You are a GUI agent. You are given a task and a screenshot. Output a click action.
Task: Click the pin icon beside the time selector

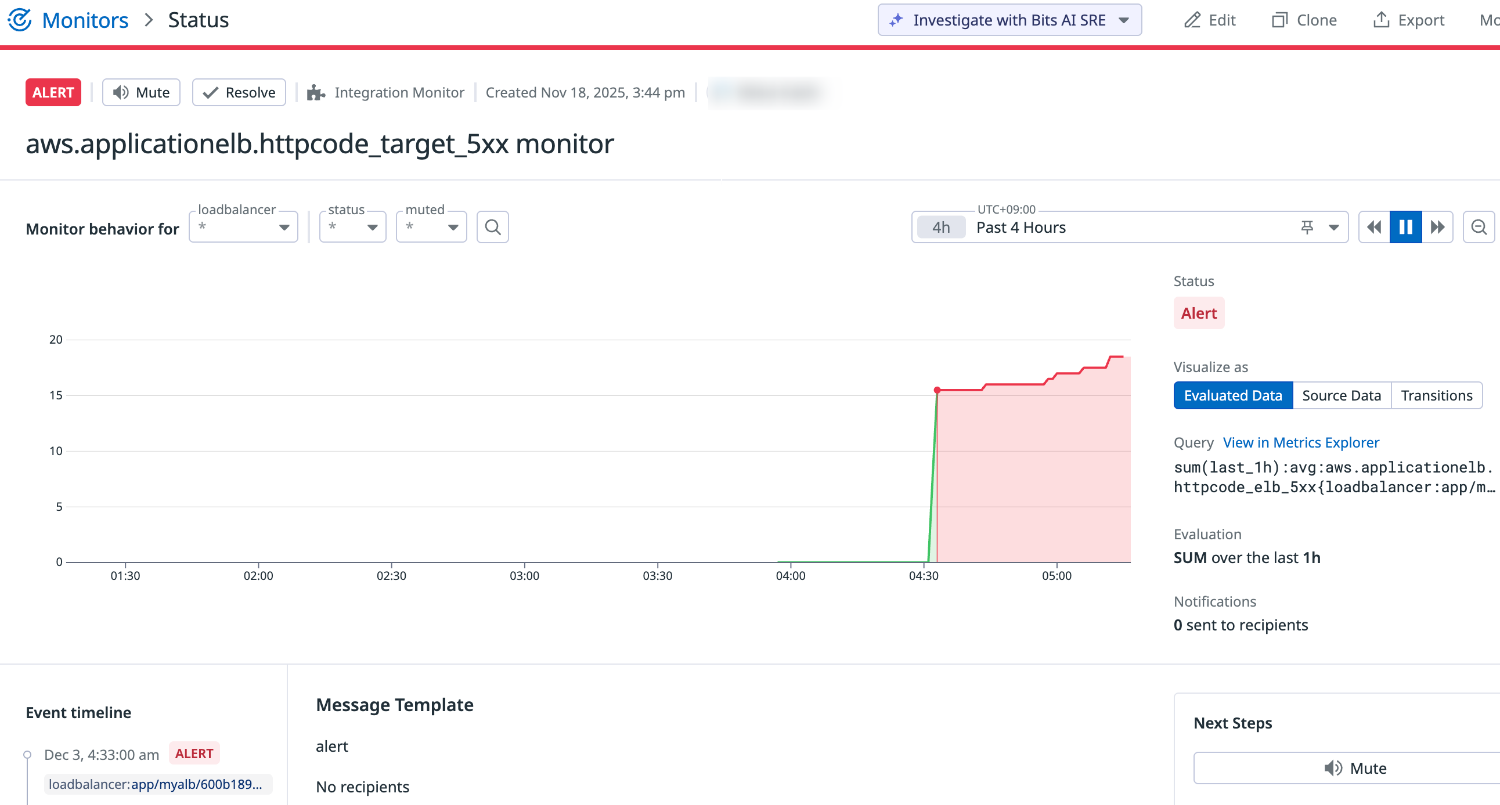pos(1307,227)
